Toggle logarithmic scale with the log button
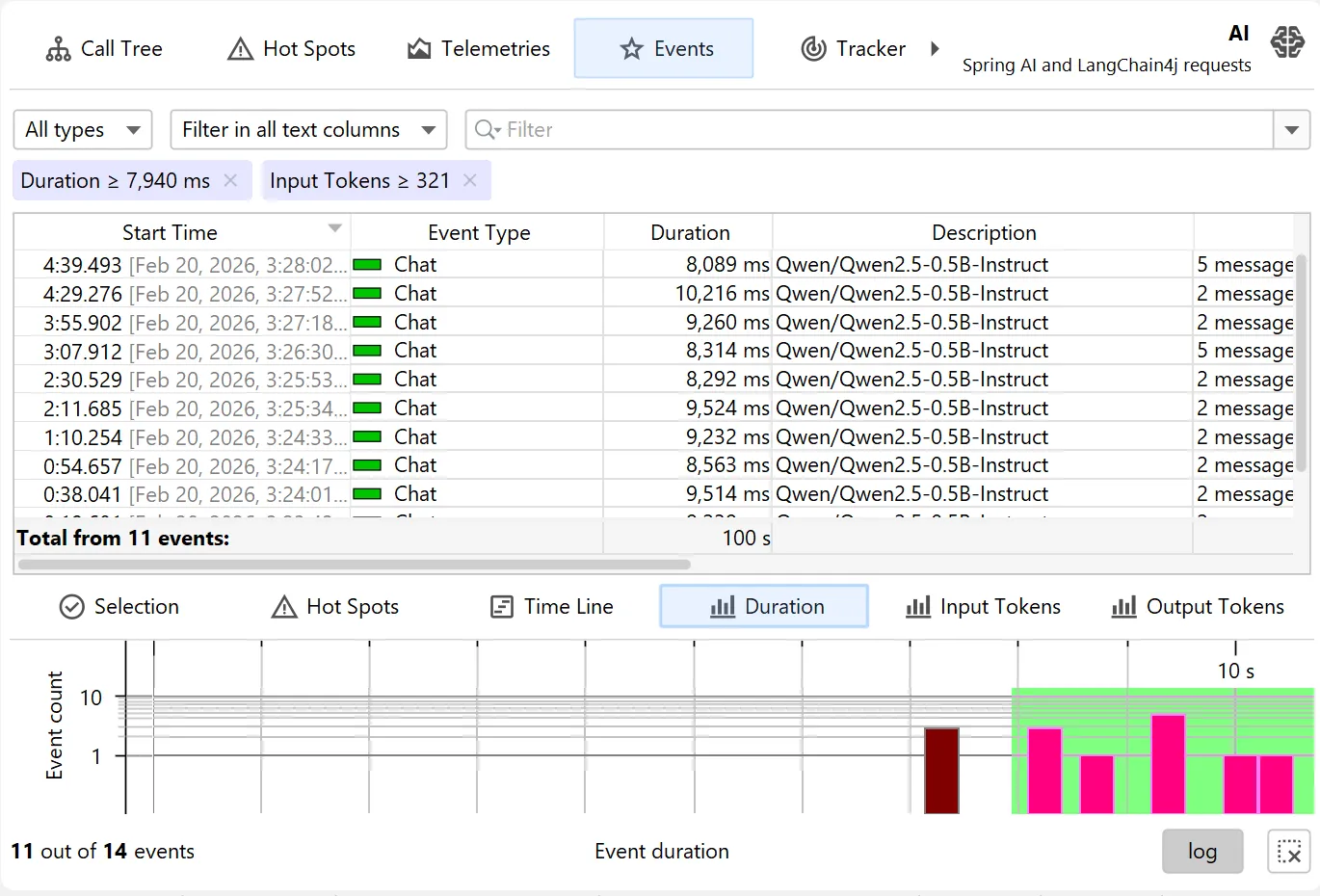The width and height of the screenshot is (1320, 896). tap(1201, 851)
